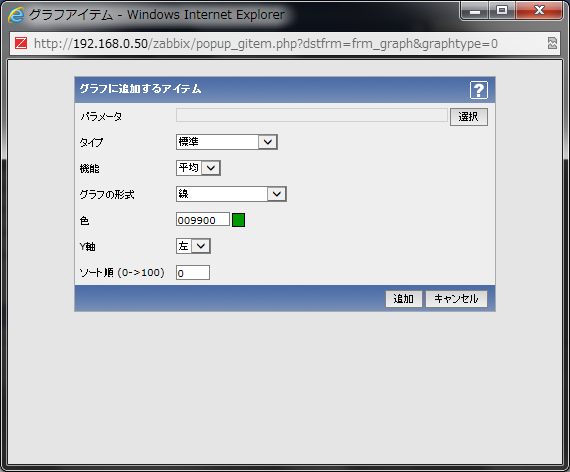Click the キャンセル button

pyautogui.click(x=456, y=299)
